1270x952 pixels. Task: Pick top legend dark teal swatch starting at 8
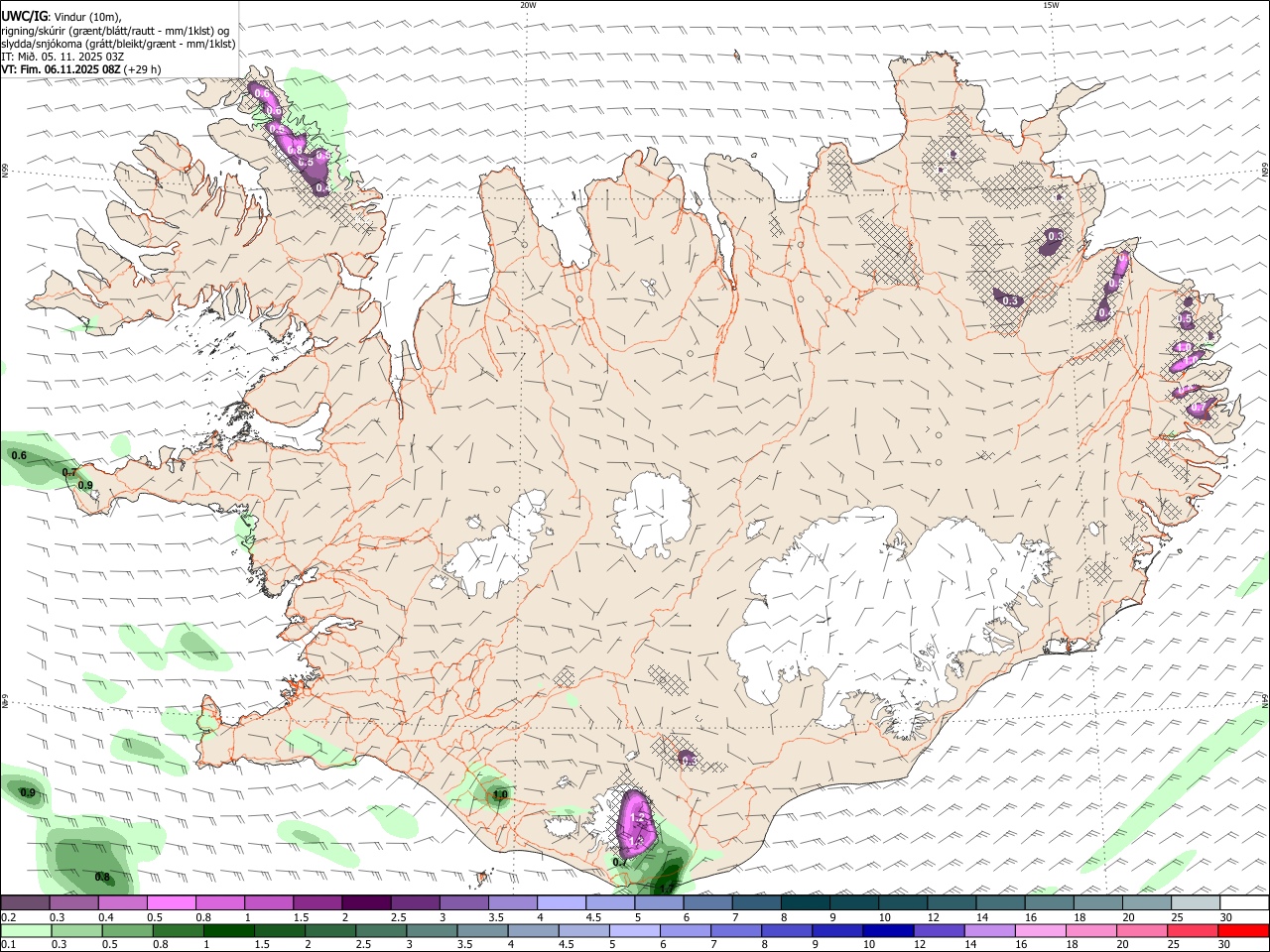[x=805, y=902]
